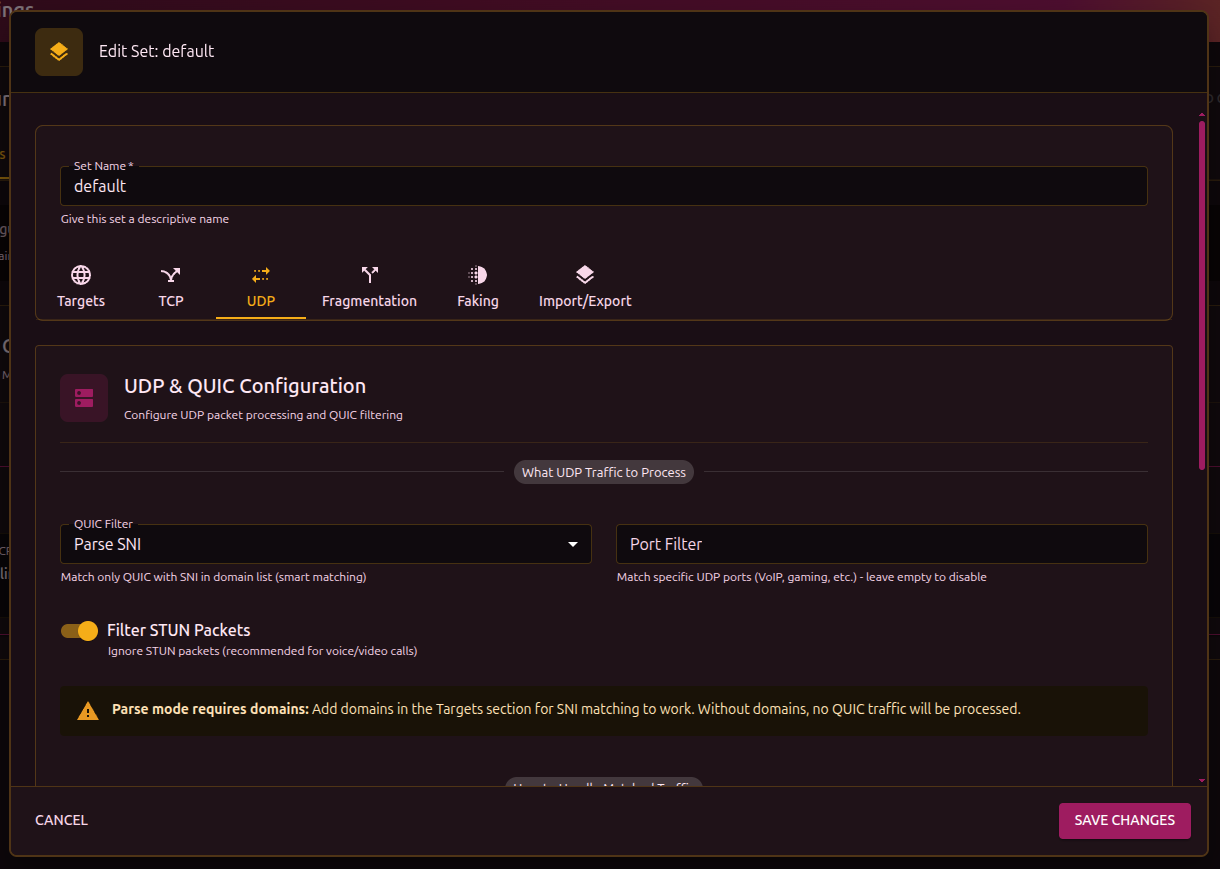
Task: Click the globe icon for Targets
Action: tap(81, 275)
